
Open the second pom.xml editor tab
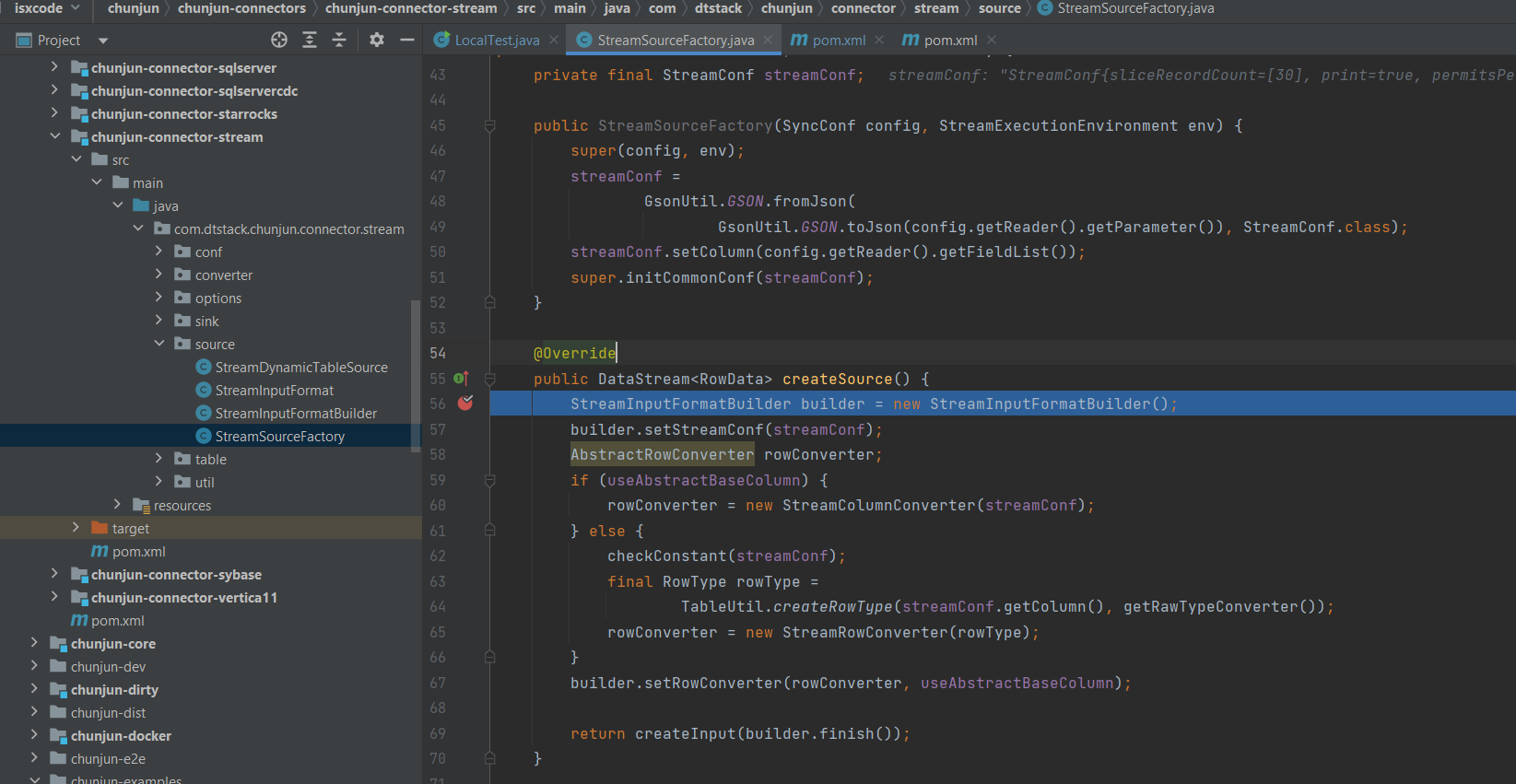tap(950, 40)
